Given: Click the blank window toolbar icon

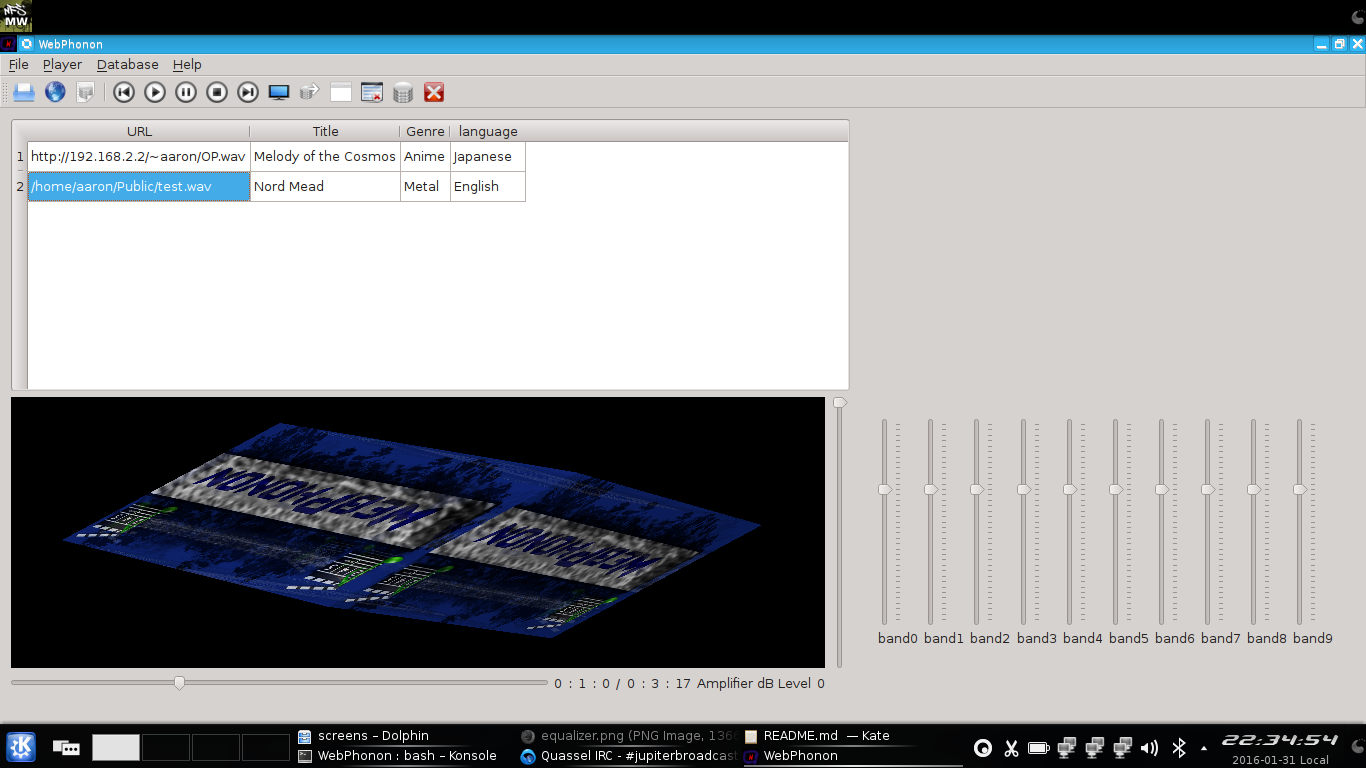Looking at the screenshot, I should pyautogui.click(x=341, y=92).
